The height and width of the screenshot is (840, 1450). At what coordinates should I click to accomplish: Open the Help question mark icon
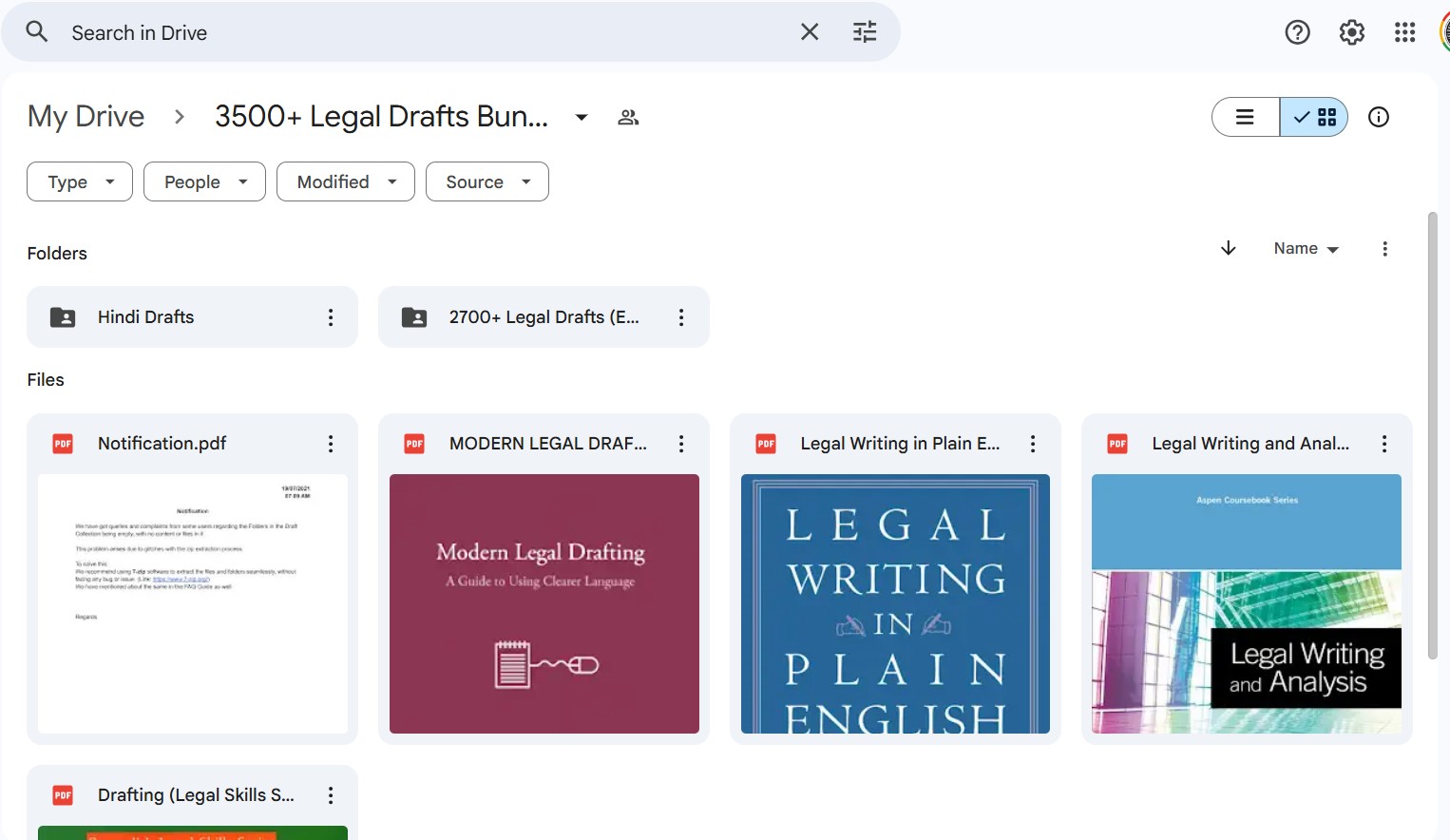(1297, 32)
